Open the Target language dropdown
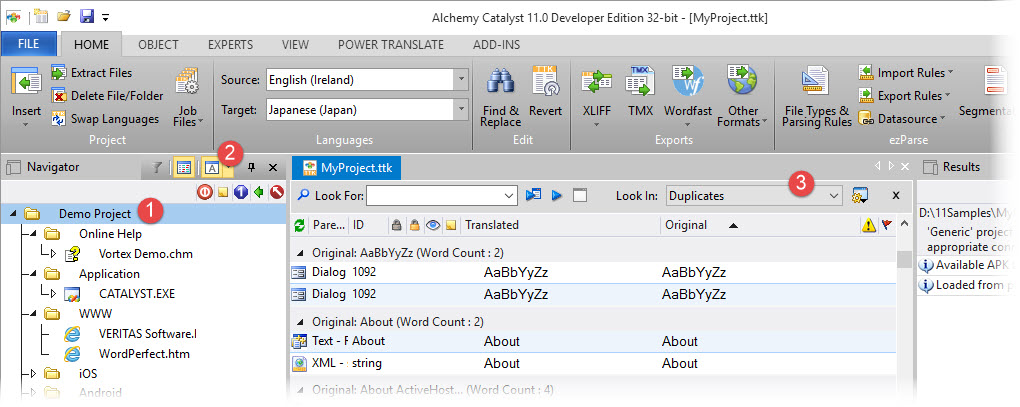 [461, 109]
